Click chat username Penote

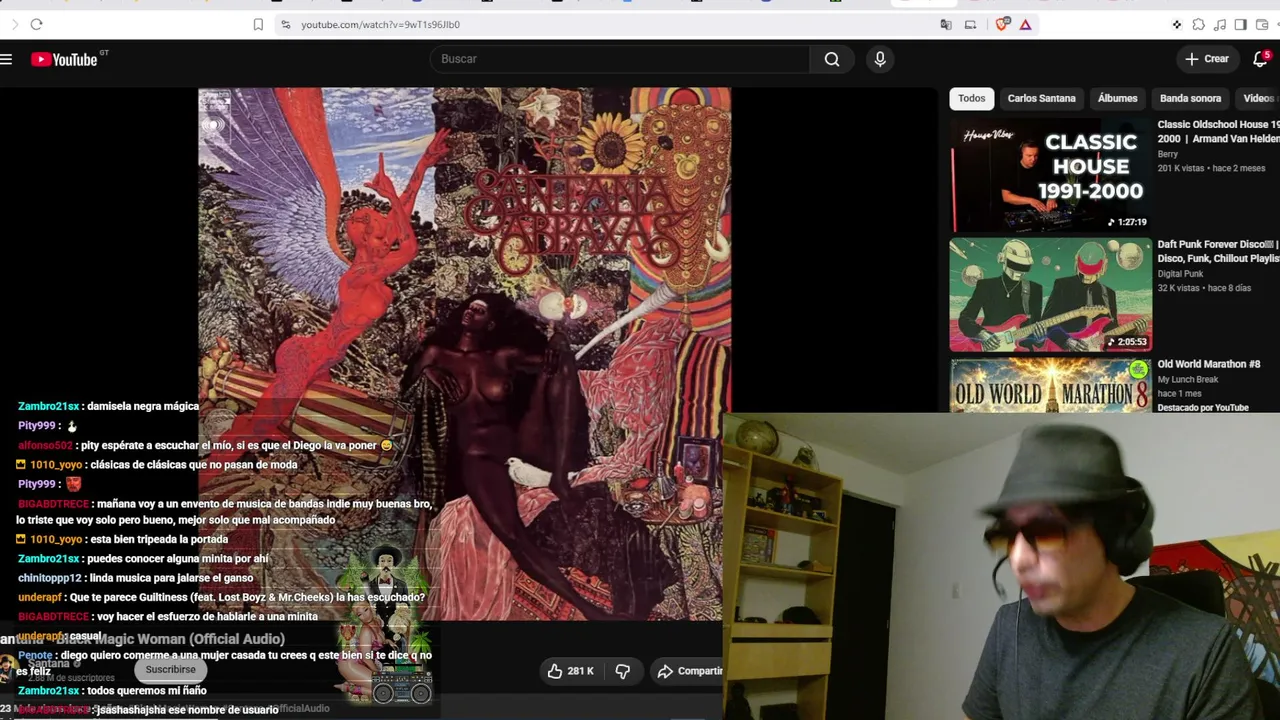(35, 656)
